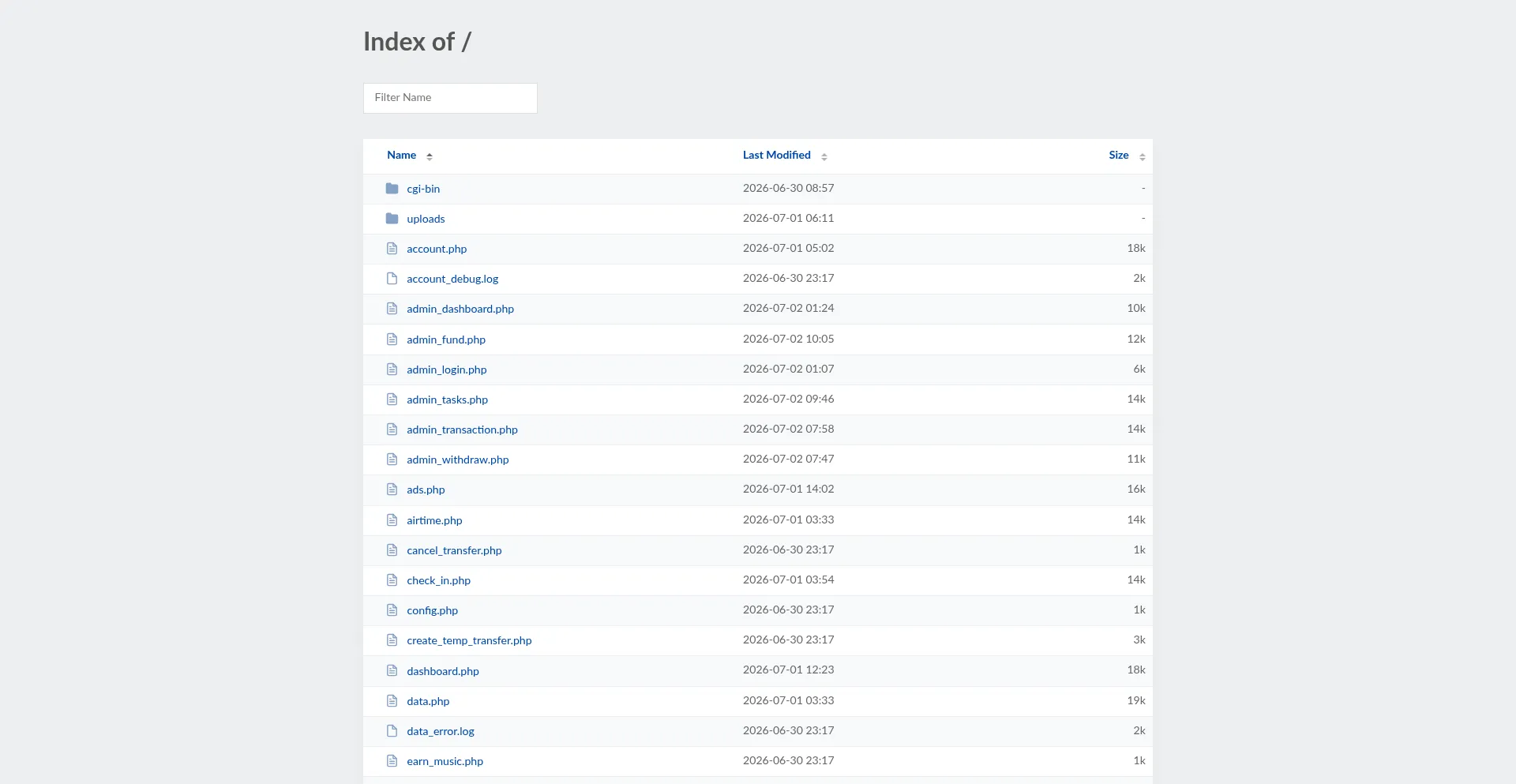The image size is (1516, 784).
Task: Click the file icon beside admin_transaction.php
Action: (x=392, y=430)
